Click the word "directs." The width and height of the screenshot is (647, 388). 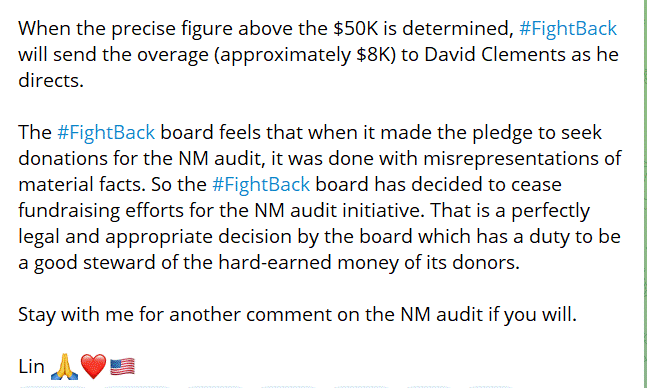pos(51,80)
